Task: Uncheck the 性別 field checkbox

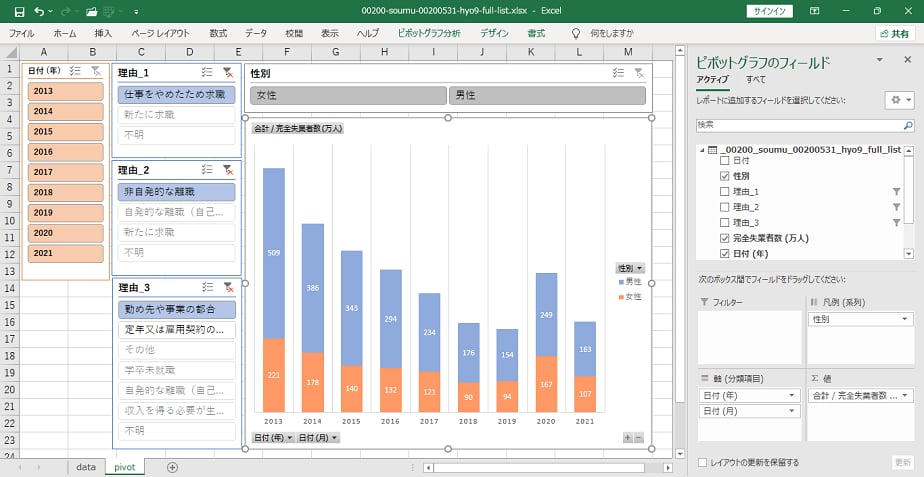Action: [x=725, y=176]
